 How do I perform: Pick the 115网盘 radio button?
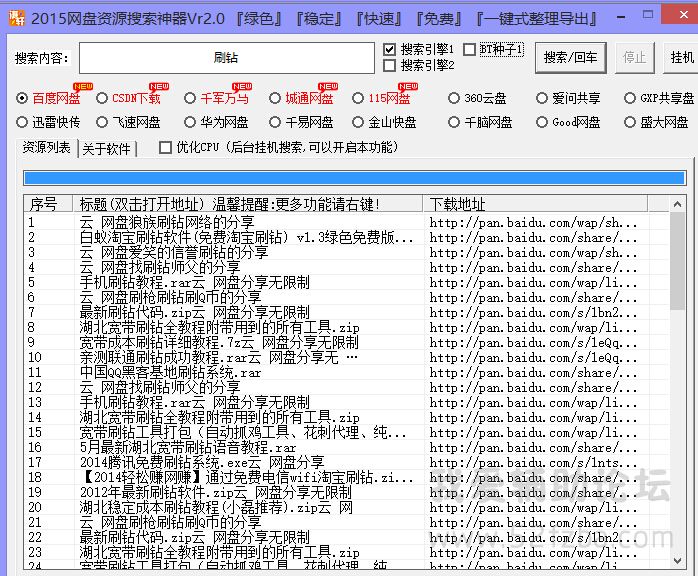[x=359, y=98]
